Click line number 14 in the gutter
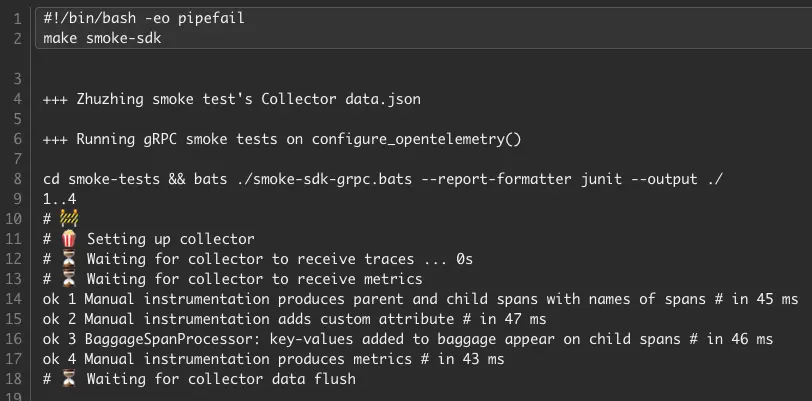The width and height of the screenshot is (812, 401). point(16,299)
